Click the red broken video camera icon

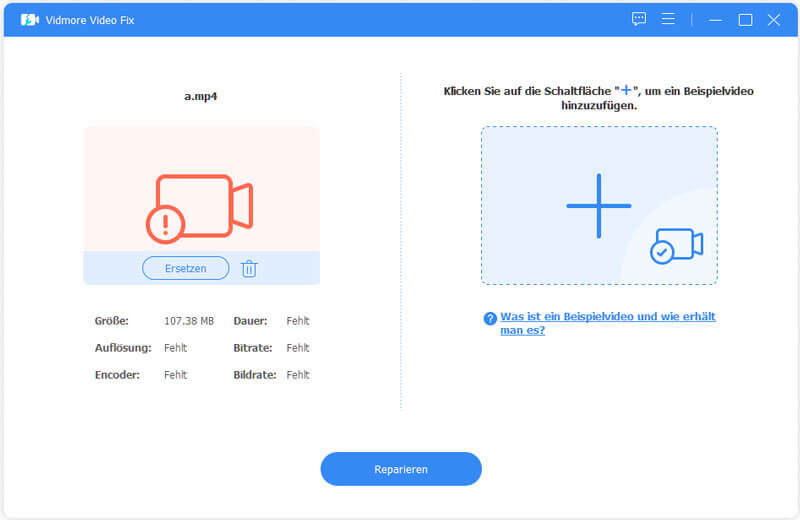[202, 207]
